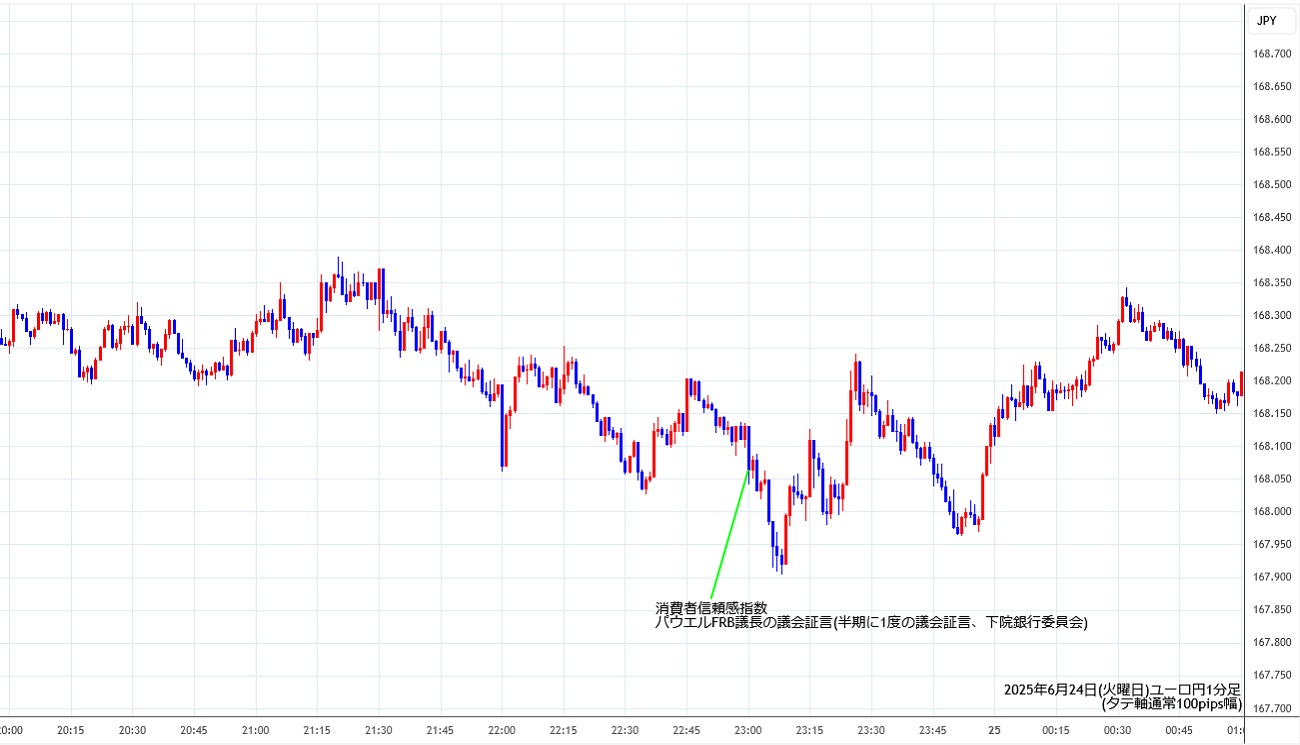Select the 167.700 price axis label
This screenshot has width=1300, height=745.
point(1272,709)
